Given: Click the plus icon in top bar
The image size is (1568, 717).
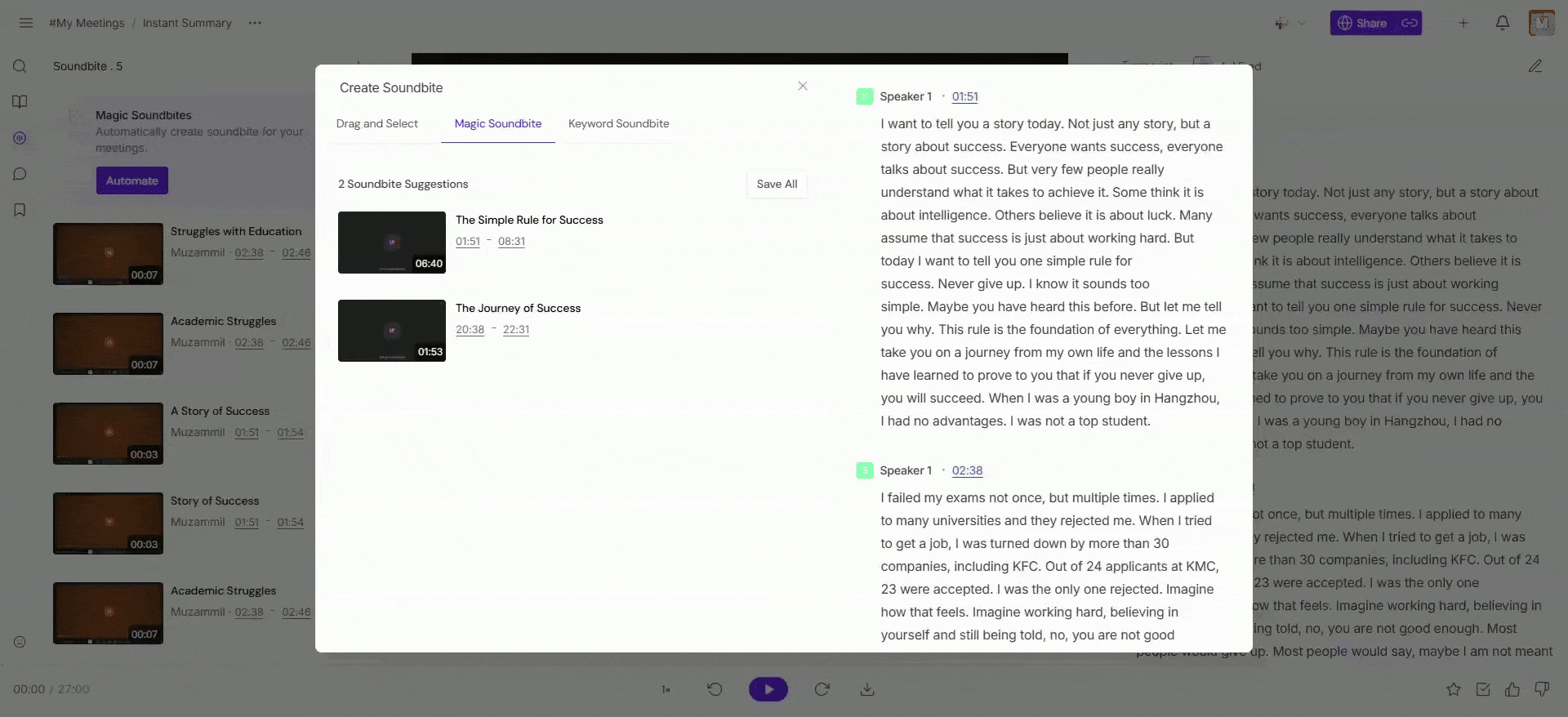Looking at the screenshot, I should coord(1463,23).
